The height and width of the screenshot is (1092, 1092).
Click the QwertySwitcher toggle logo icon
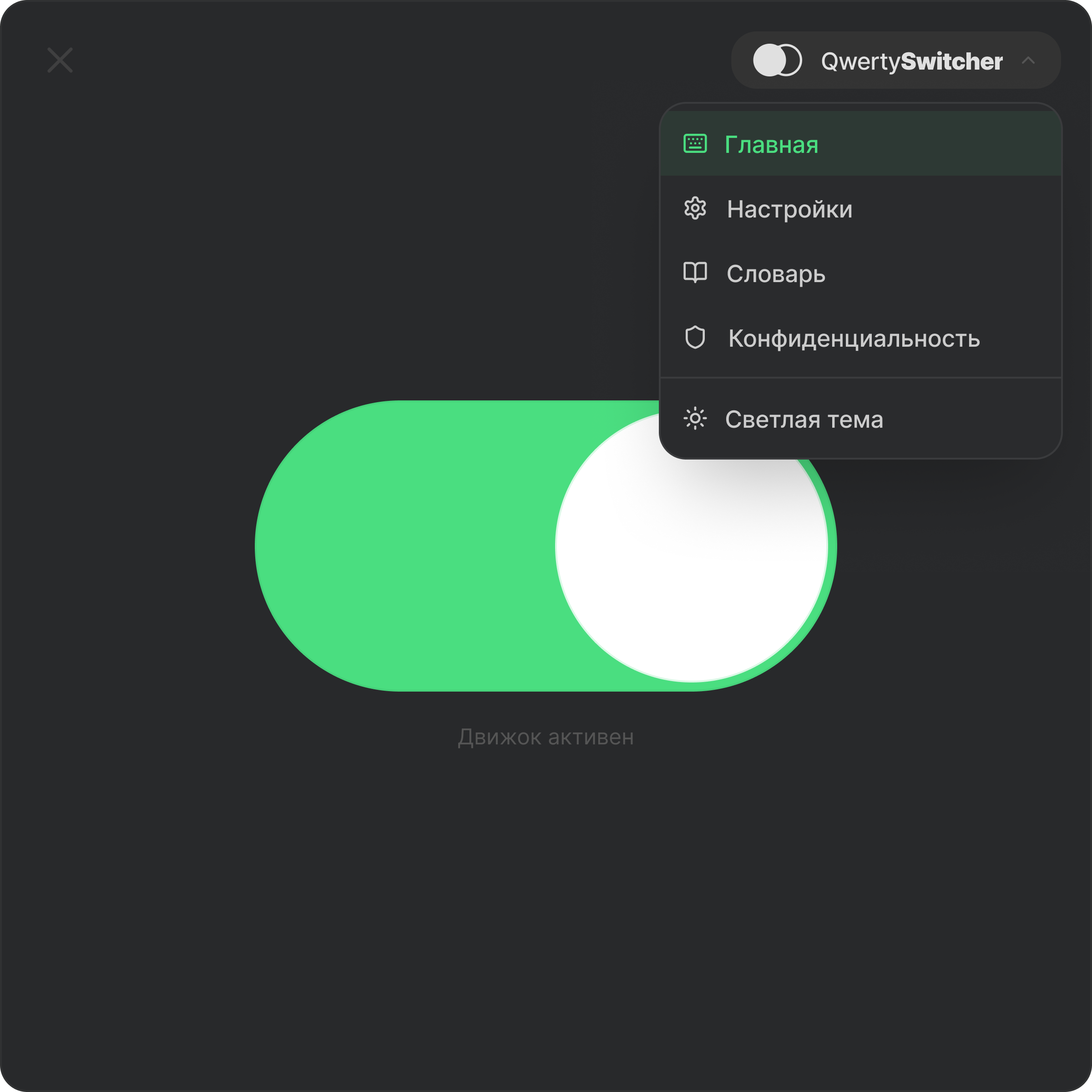pyautogui.click(x=777, y=60)
